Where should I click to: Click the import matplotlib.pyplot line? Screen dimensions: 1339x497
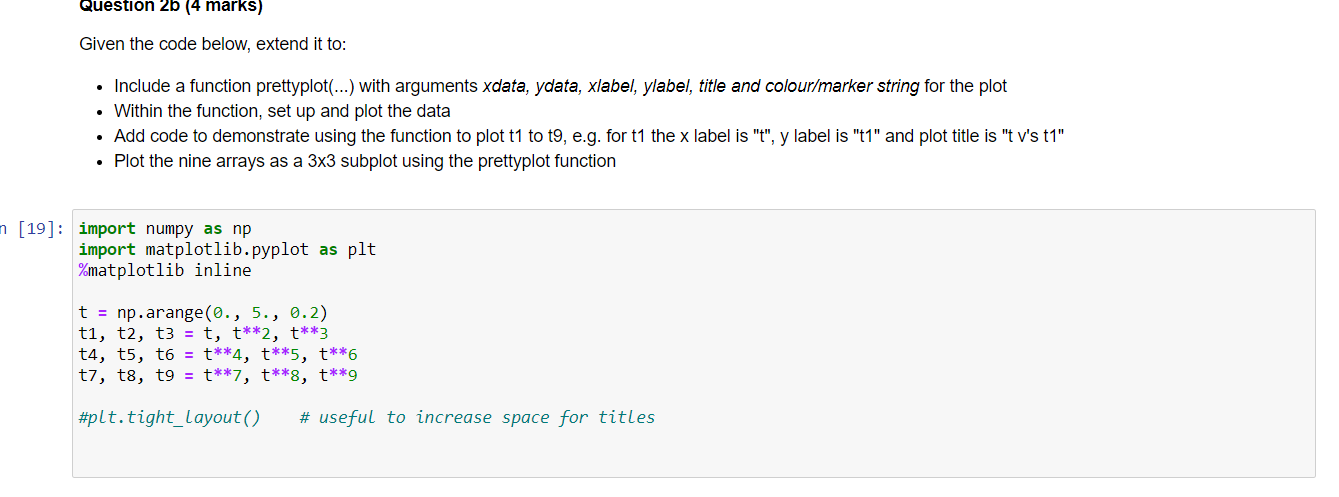(227, 249)
